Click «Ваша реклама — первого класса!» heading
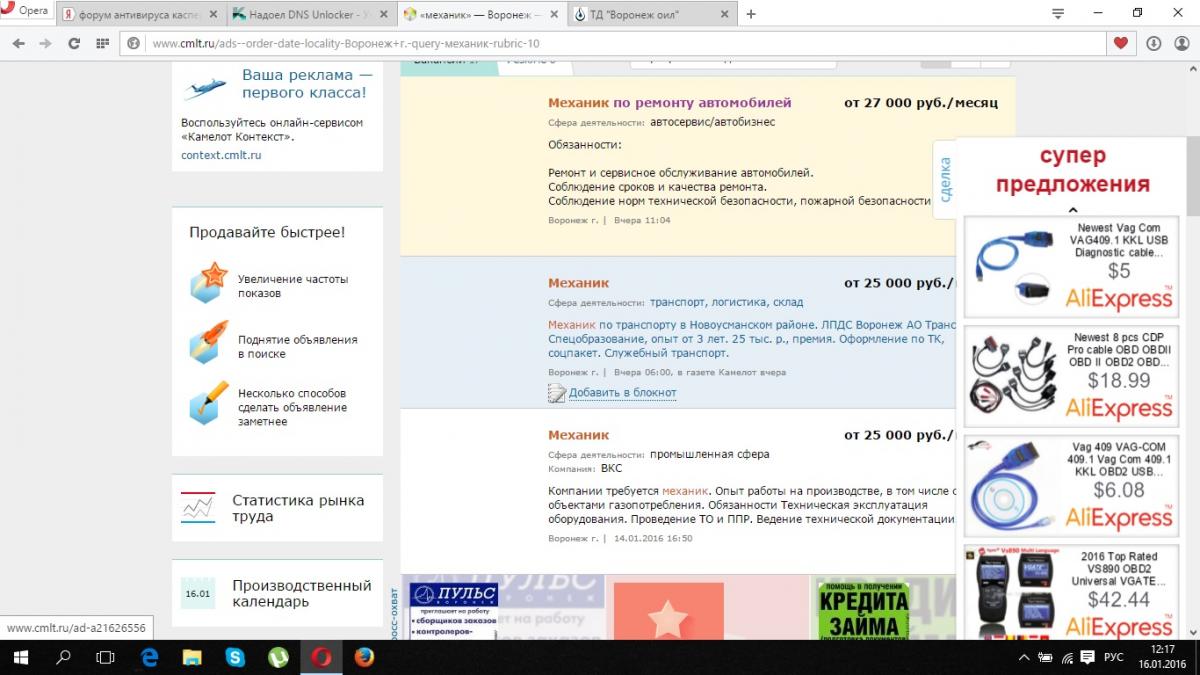Screen dimensions: 1200x675 [305, 84]
